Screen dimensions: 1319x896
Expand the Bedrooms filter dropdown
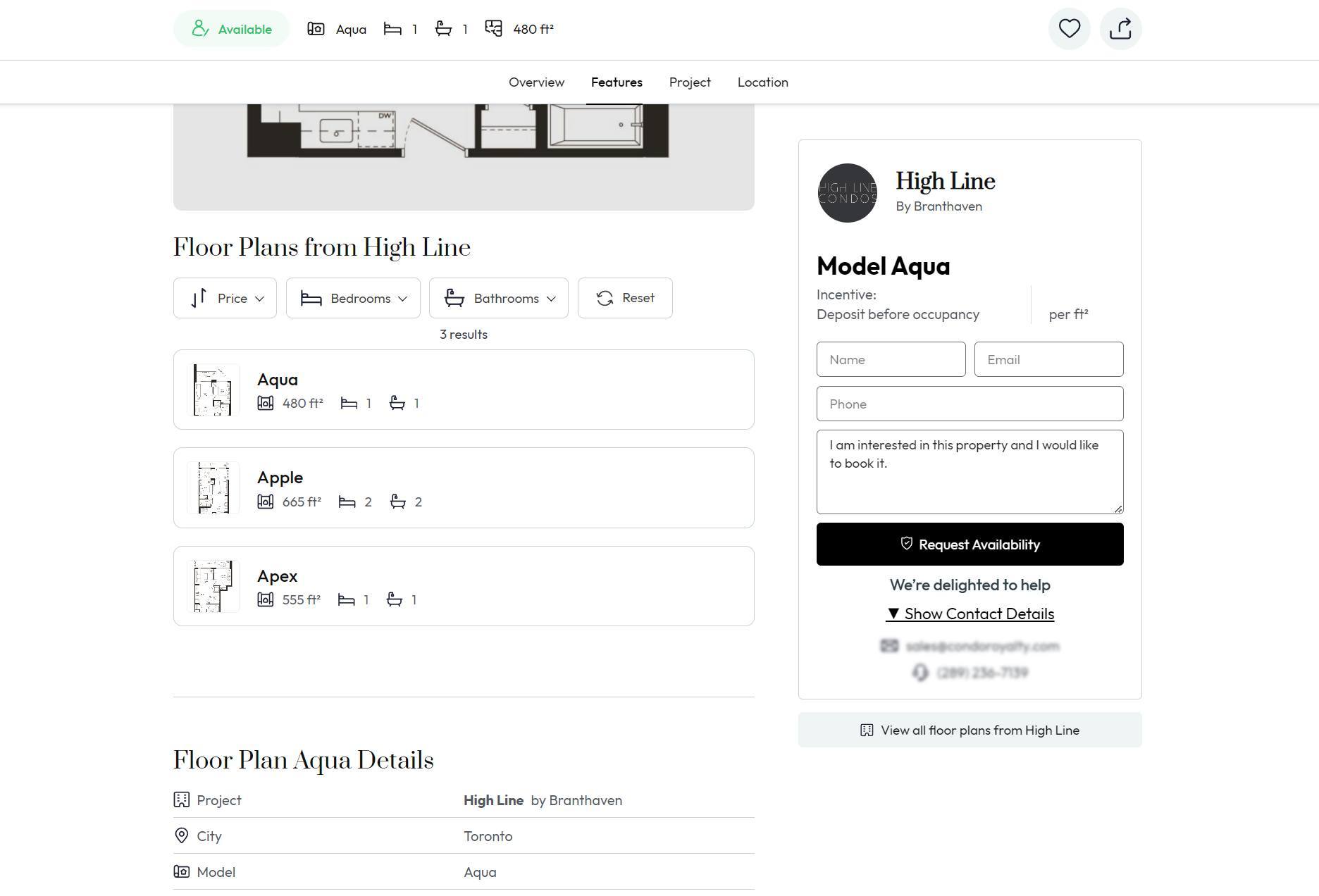(353, 298)
